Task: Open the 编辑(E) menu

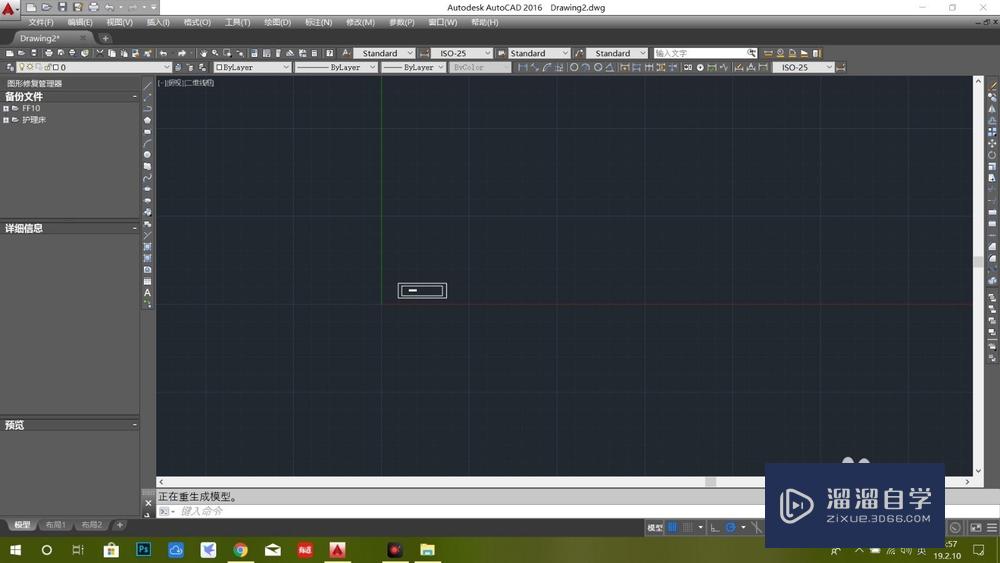Action: tap(80, 22)
